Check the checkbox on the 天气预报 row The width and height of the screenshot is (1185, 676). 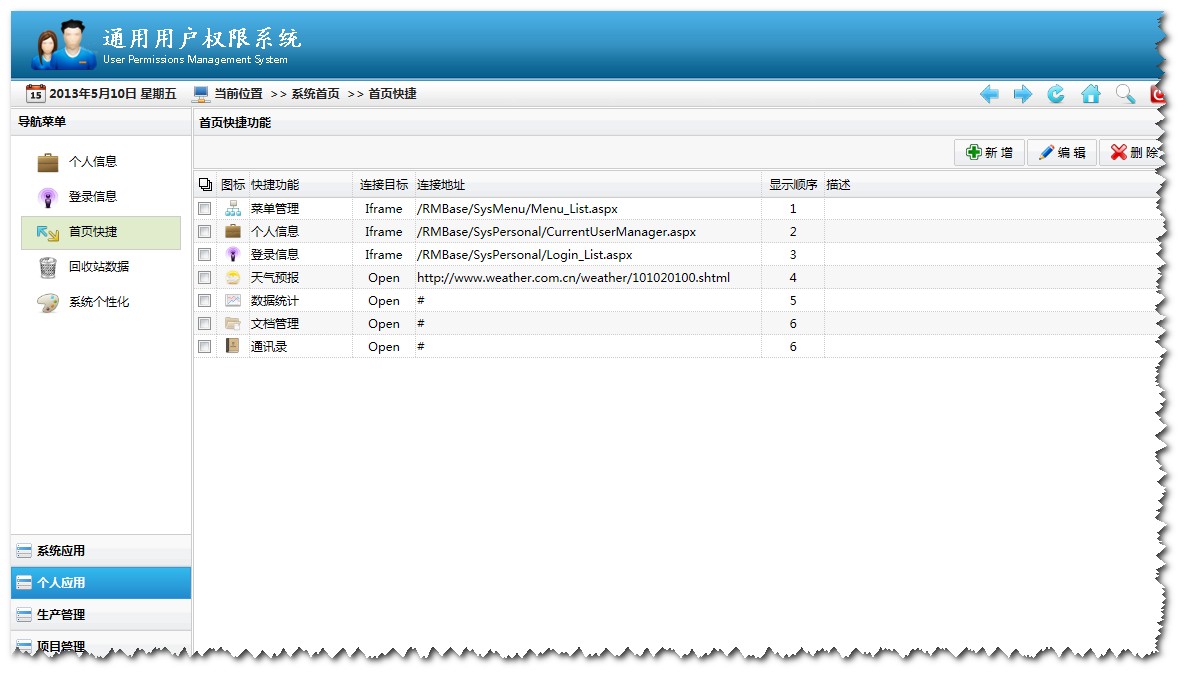coord(204,277)
